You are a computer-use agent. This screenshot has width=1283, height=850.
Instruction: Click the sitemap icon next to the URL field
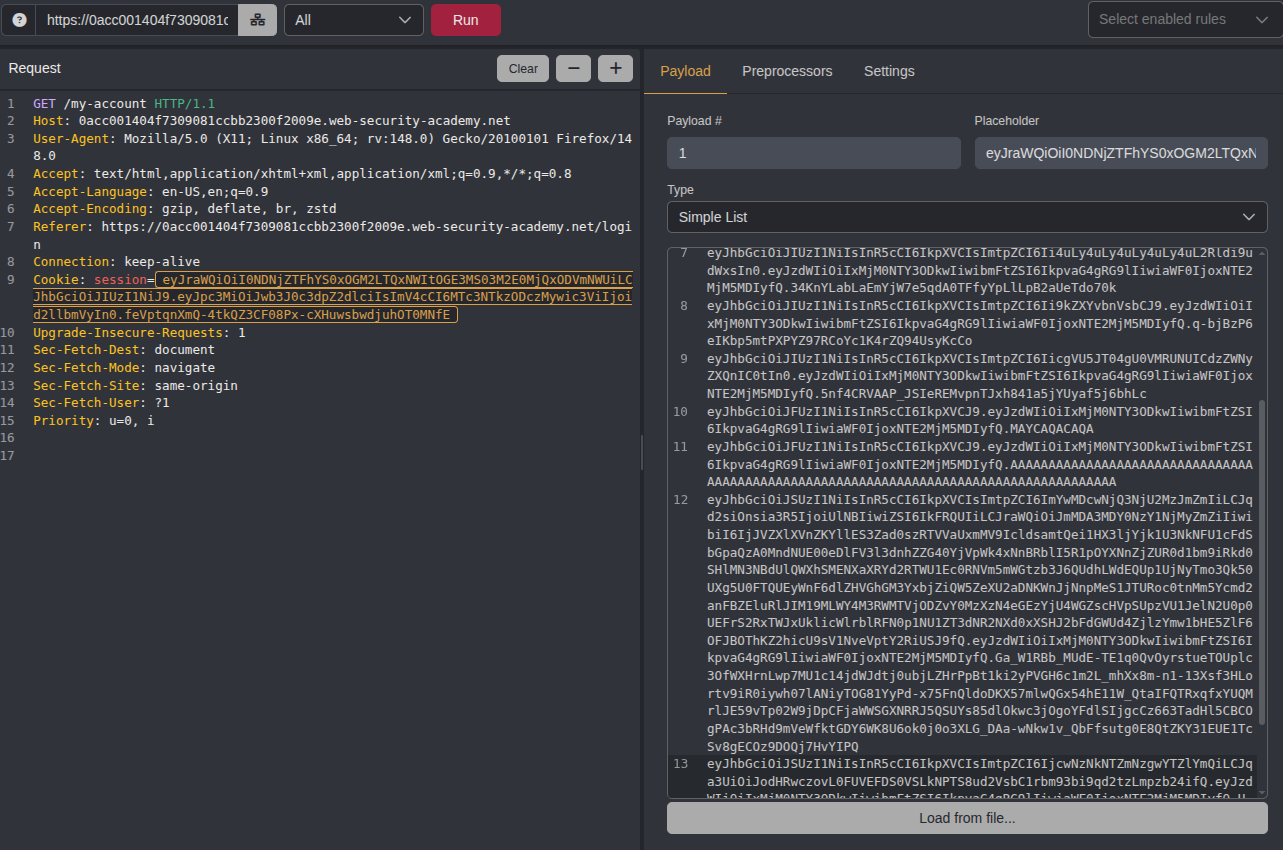(x=257, y=19)
